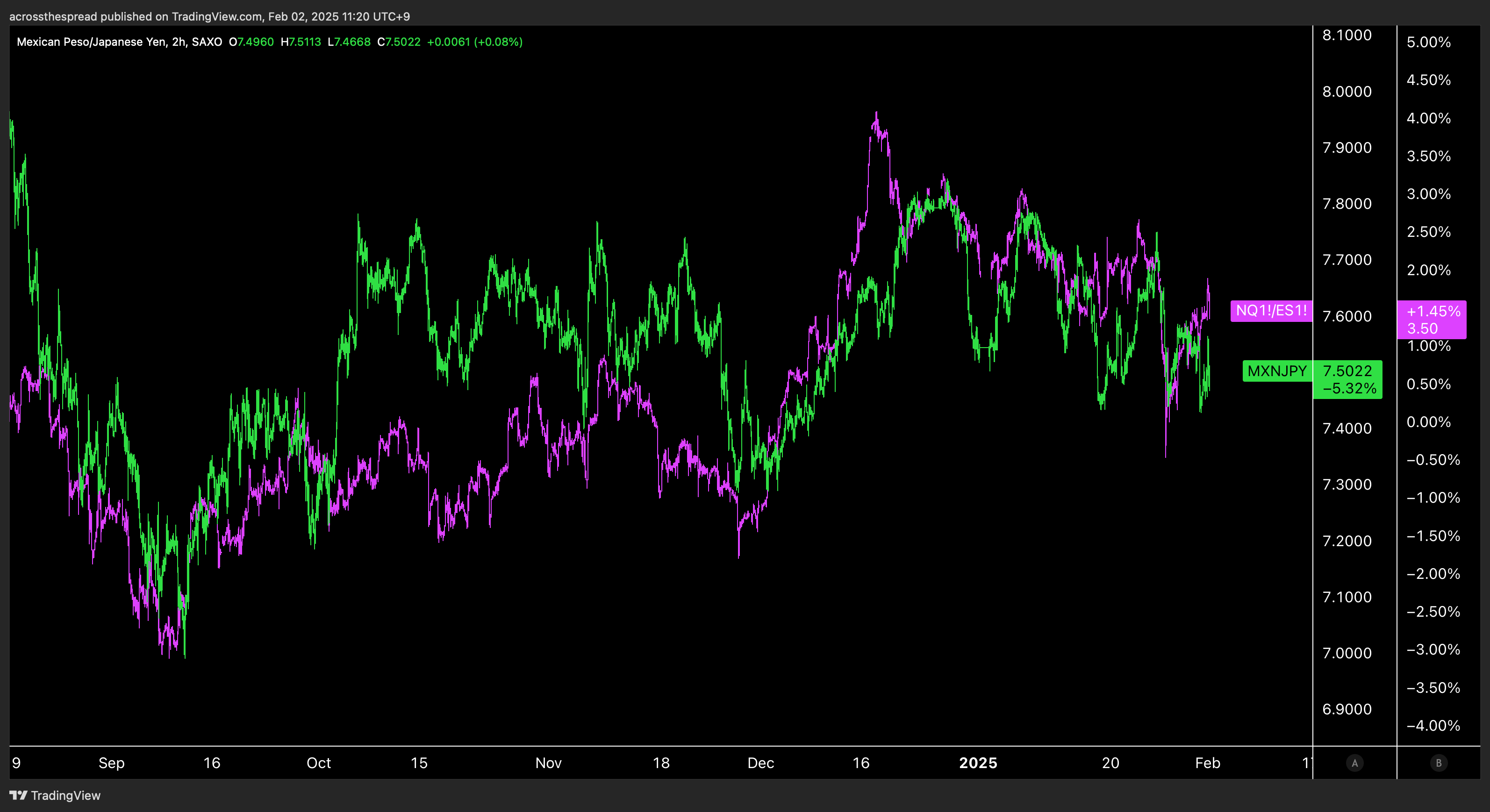Click the +0.0061 (+0.08%) change value

tap(474, 42)
